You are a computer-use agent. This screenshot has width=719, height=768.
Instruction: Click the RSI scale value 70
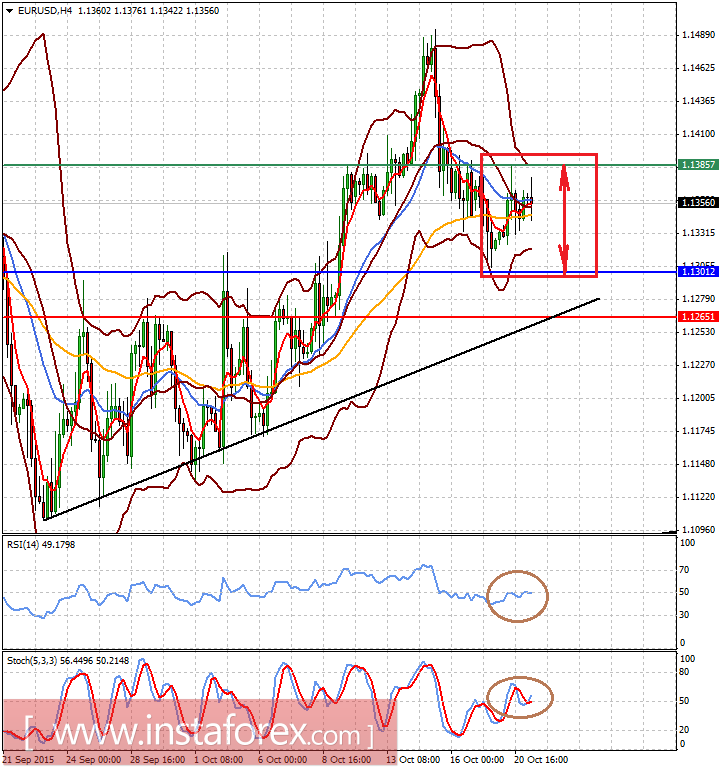(684, 570)
